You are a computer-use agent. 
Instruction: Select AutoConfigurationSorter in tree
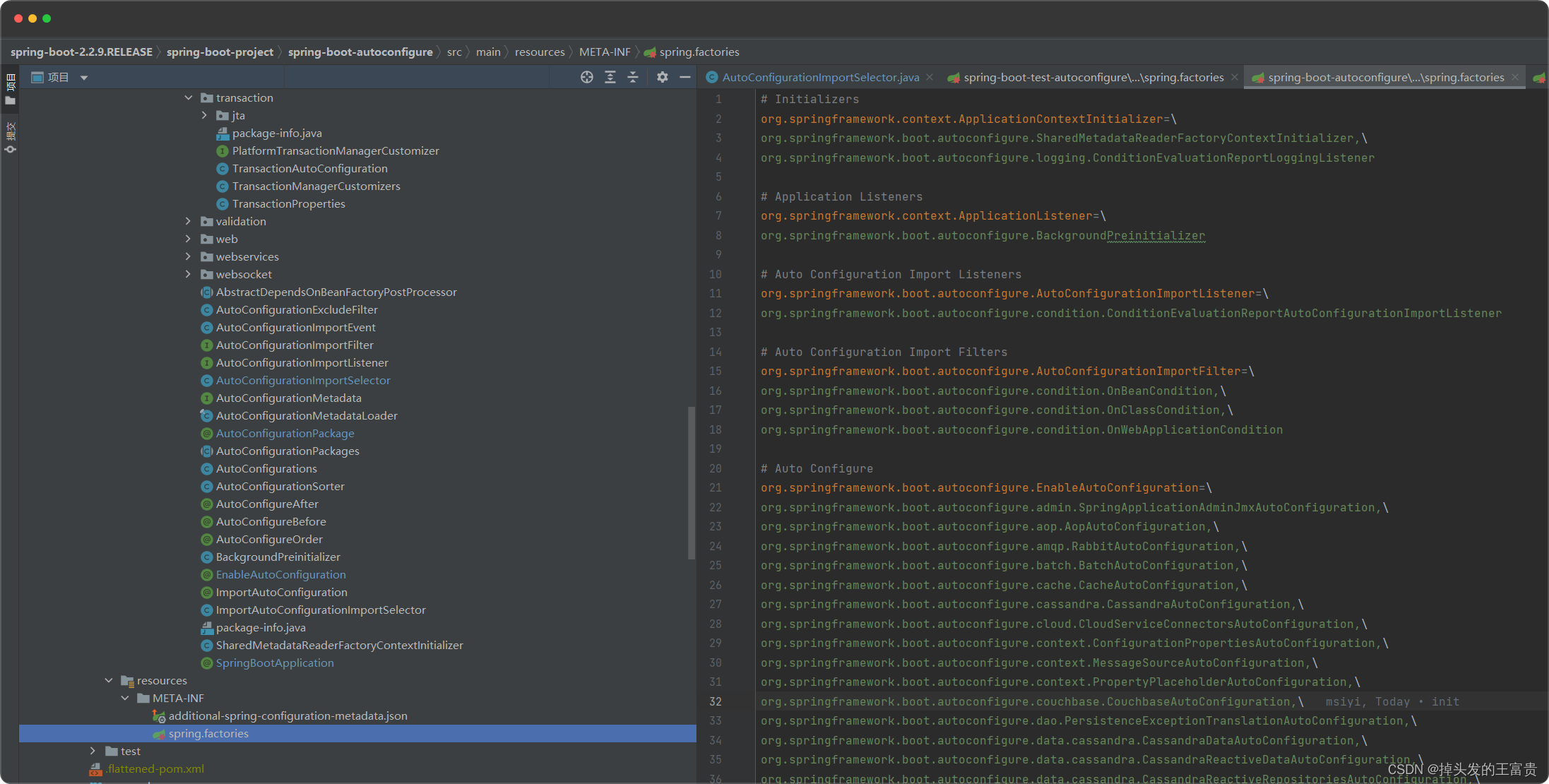pos(280,486)
